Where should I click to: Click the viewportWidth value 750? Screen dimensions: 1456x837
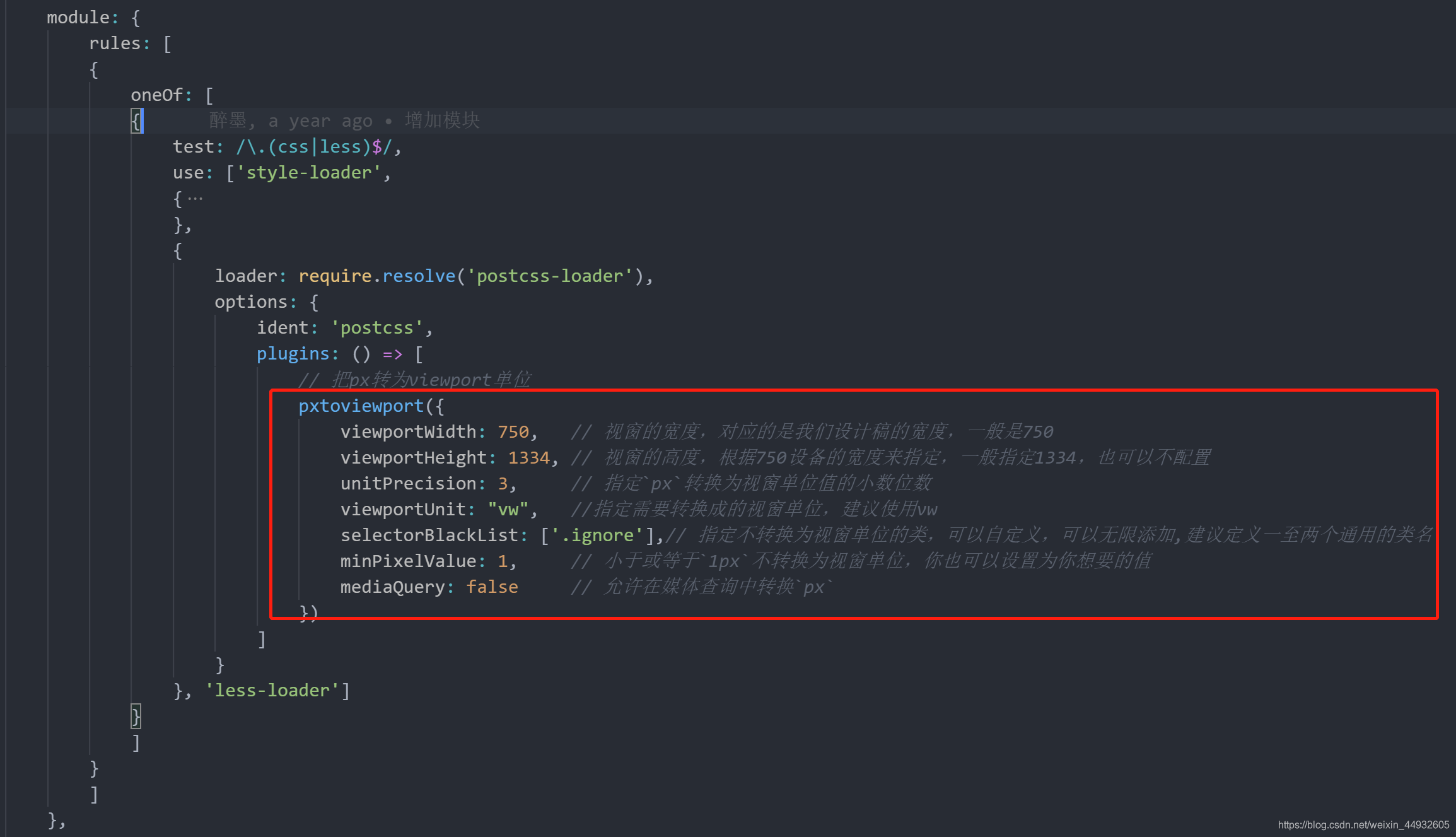513,432
